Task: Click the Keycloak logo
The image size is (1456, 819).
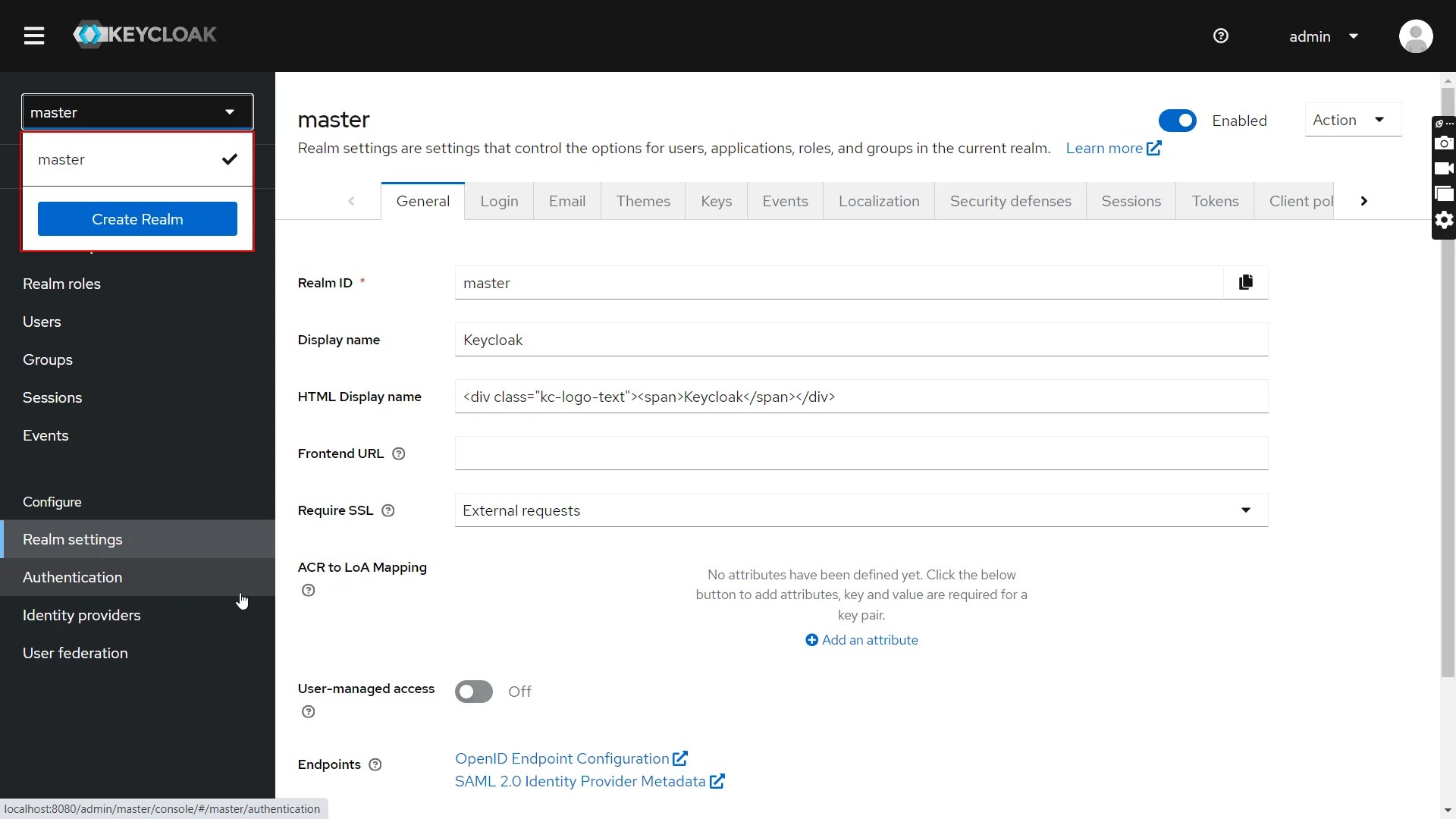Action: (145, 34)
